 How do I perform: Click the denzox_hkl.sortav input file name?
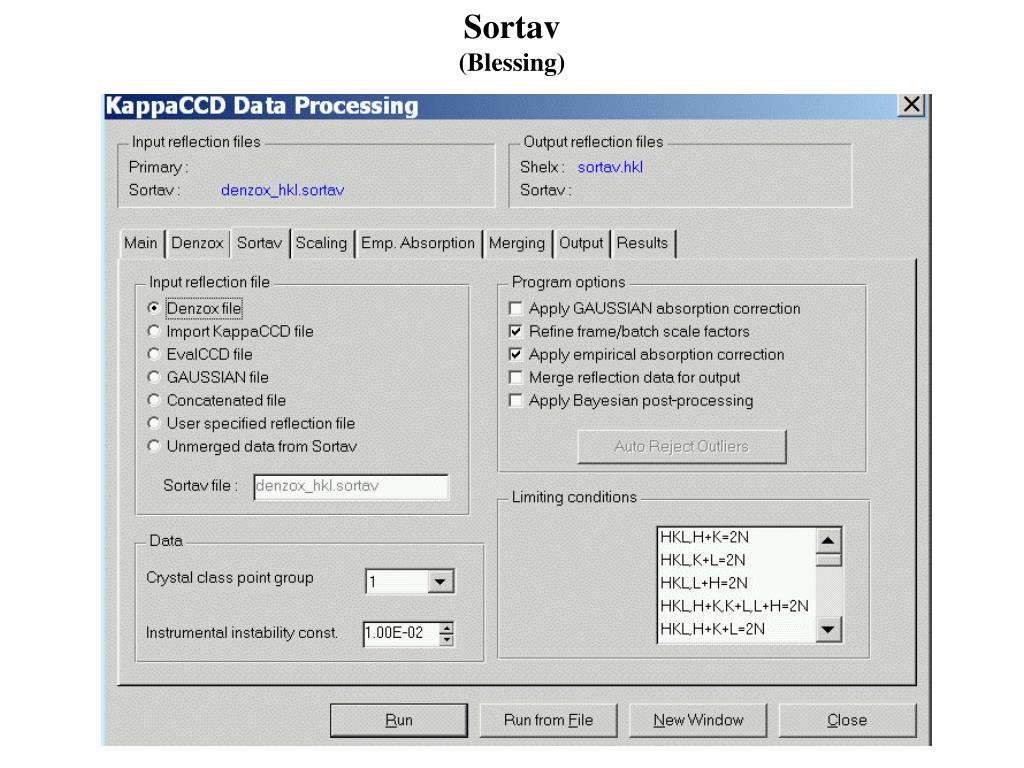[x=283, y=190]
